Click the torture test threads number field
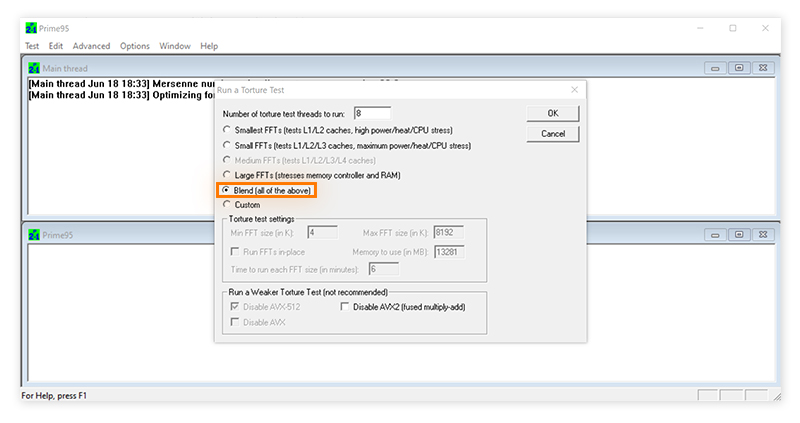The height and width of the screenshot is (423, 800). [x=372, y=113]
